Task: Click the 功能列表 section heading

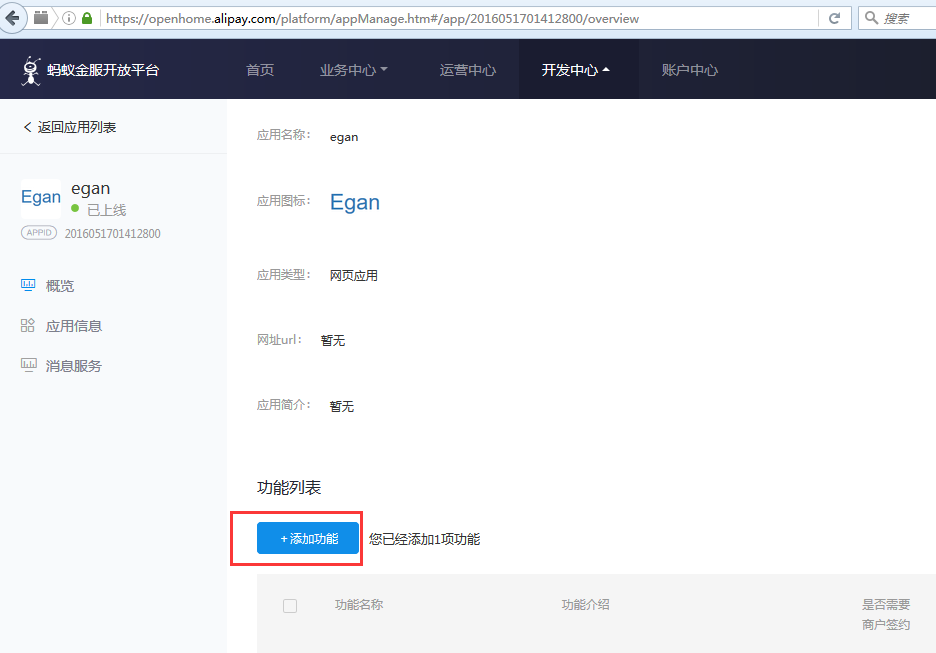Action: (x=289, y=488)
